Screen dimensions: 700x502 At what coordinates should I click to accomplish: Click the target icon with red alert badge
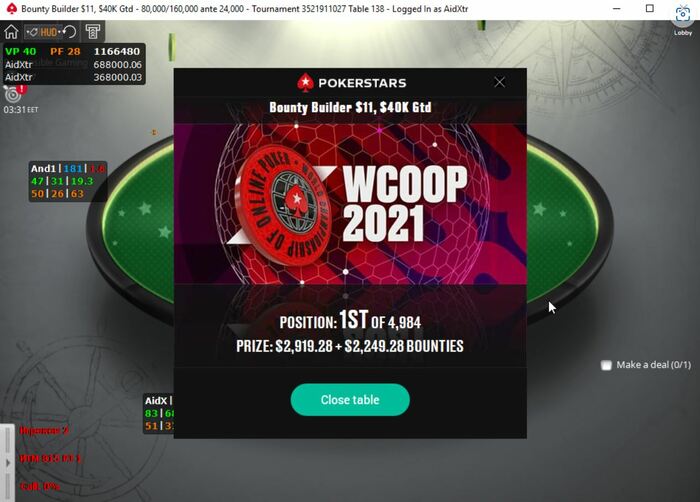[x=15, y=93]
